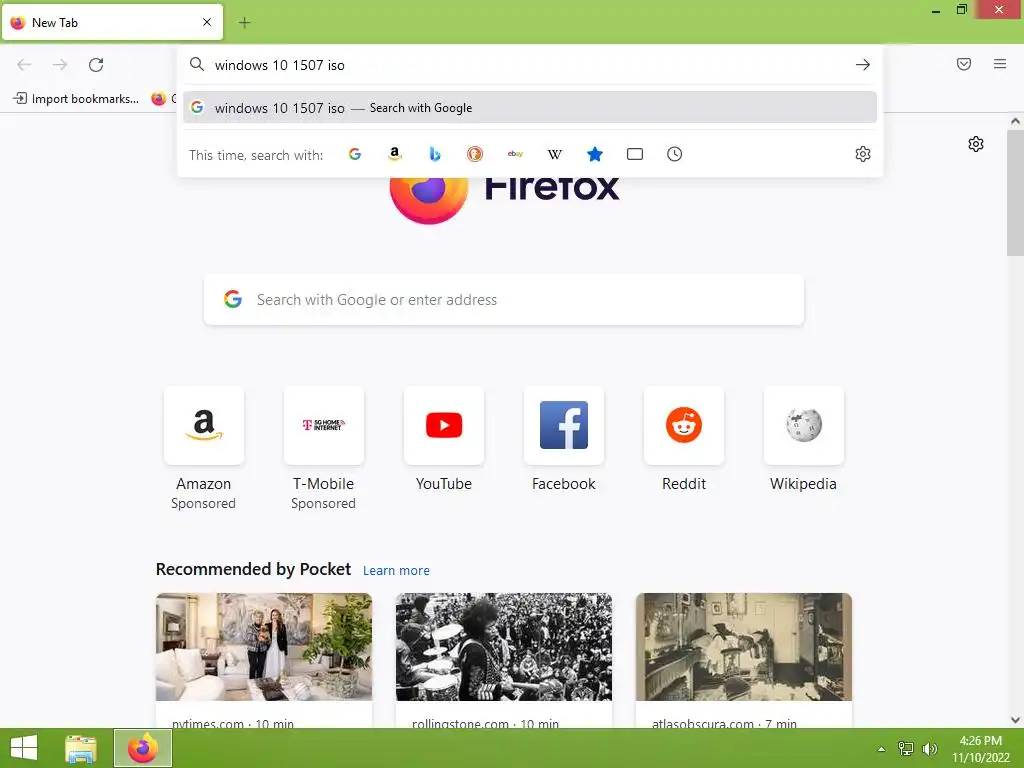This screenshot has height=768, width=1024.
Task: Search this time with Amazon icon
Action: pyautogui.click(x=394, y=154)
